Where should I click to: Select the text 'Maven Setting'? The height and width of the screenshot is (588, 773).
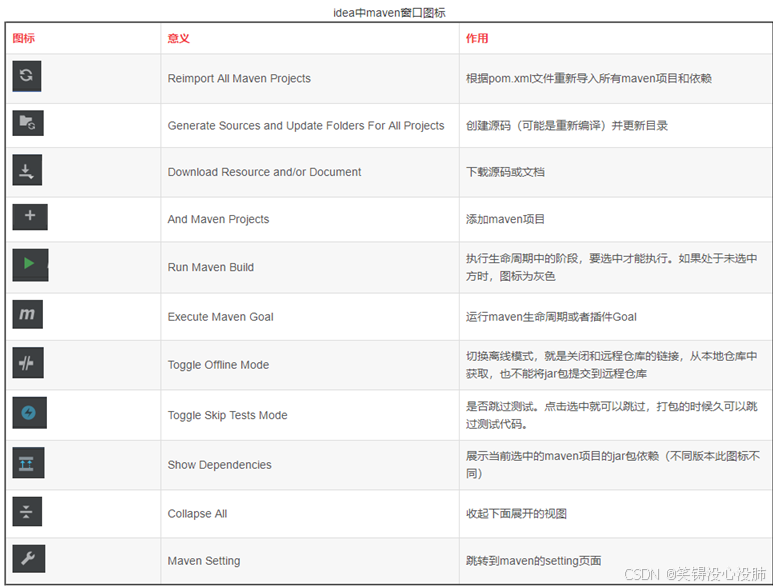point(204,561)
